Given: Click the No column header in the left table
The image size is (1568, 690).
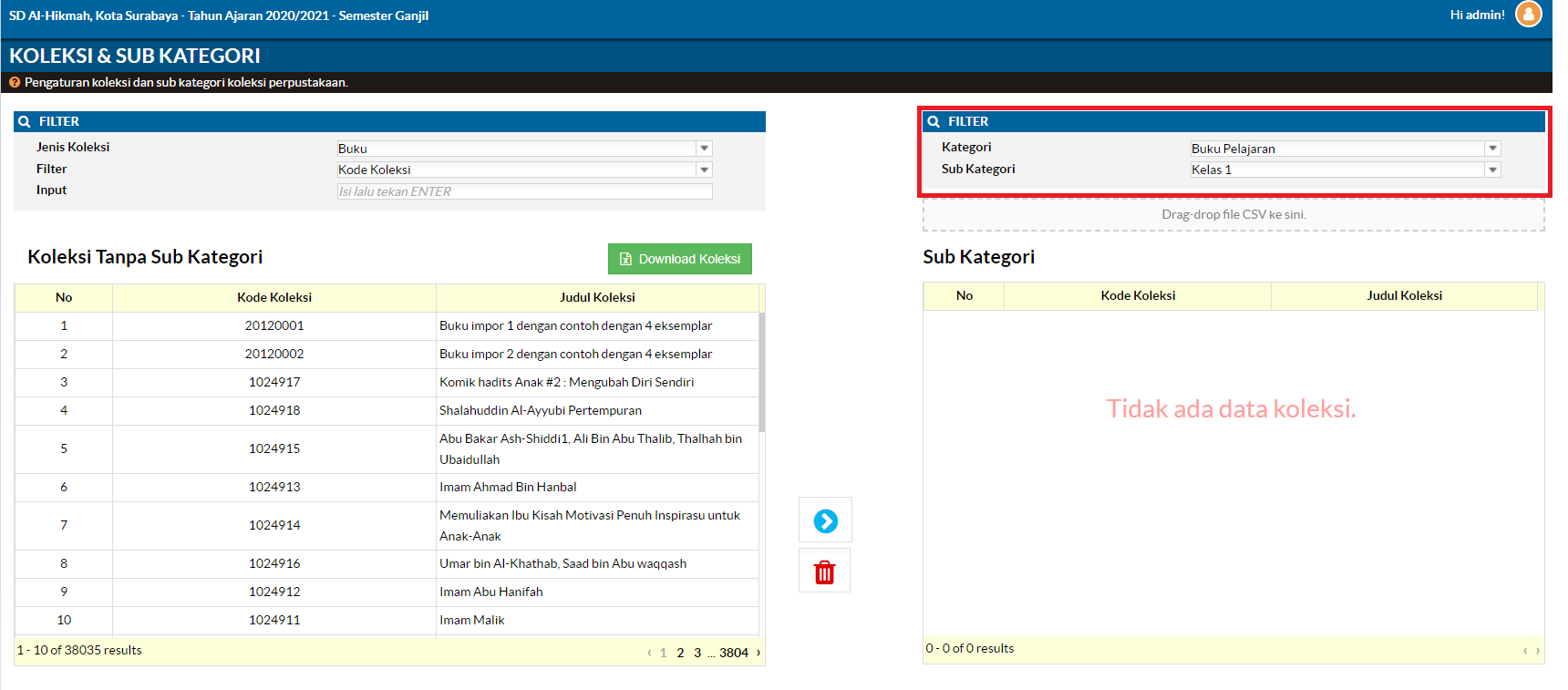Looking at the screenshot, I should (64, 298).
